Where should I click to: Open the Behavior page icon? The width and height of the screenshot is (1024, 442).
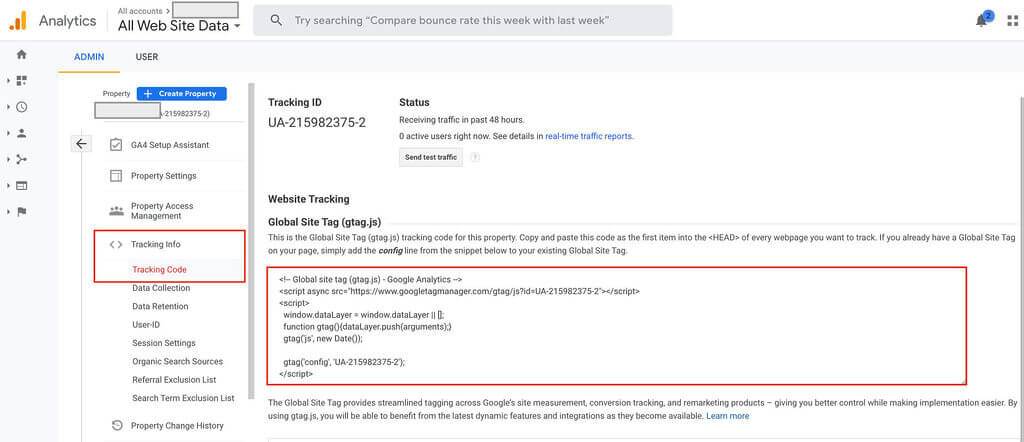pos(22,185)
